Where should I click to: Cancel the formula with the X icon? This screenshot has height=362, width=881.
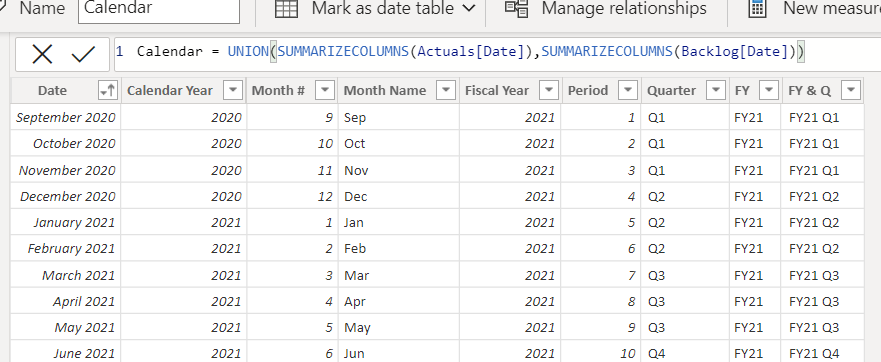[x=42, y=55]
